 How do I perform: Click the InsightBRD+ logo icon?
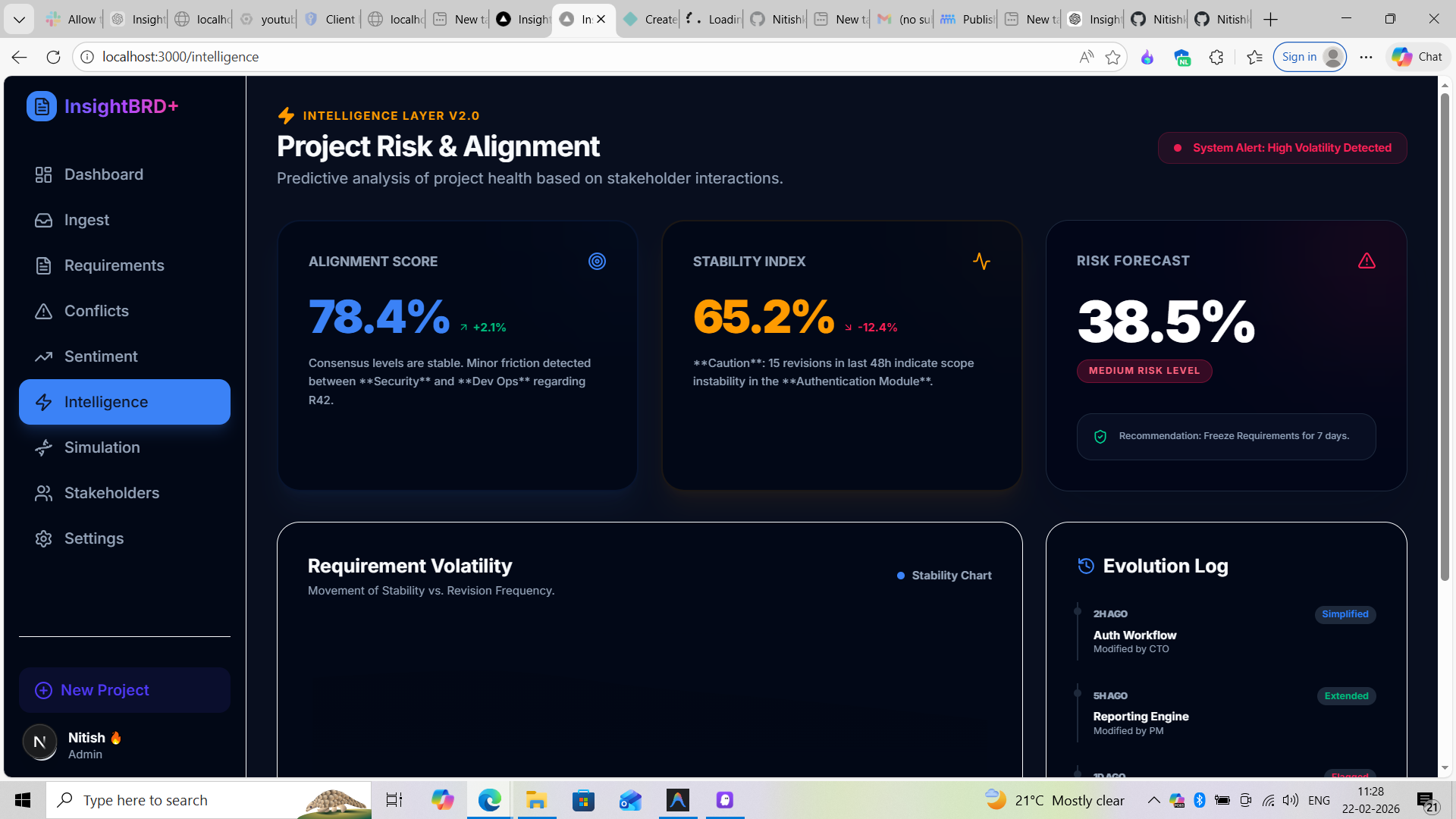pyautogui.click(x=42, y=106)
